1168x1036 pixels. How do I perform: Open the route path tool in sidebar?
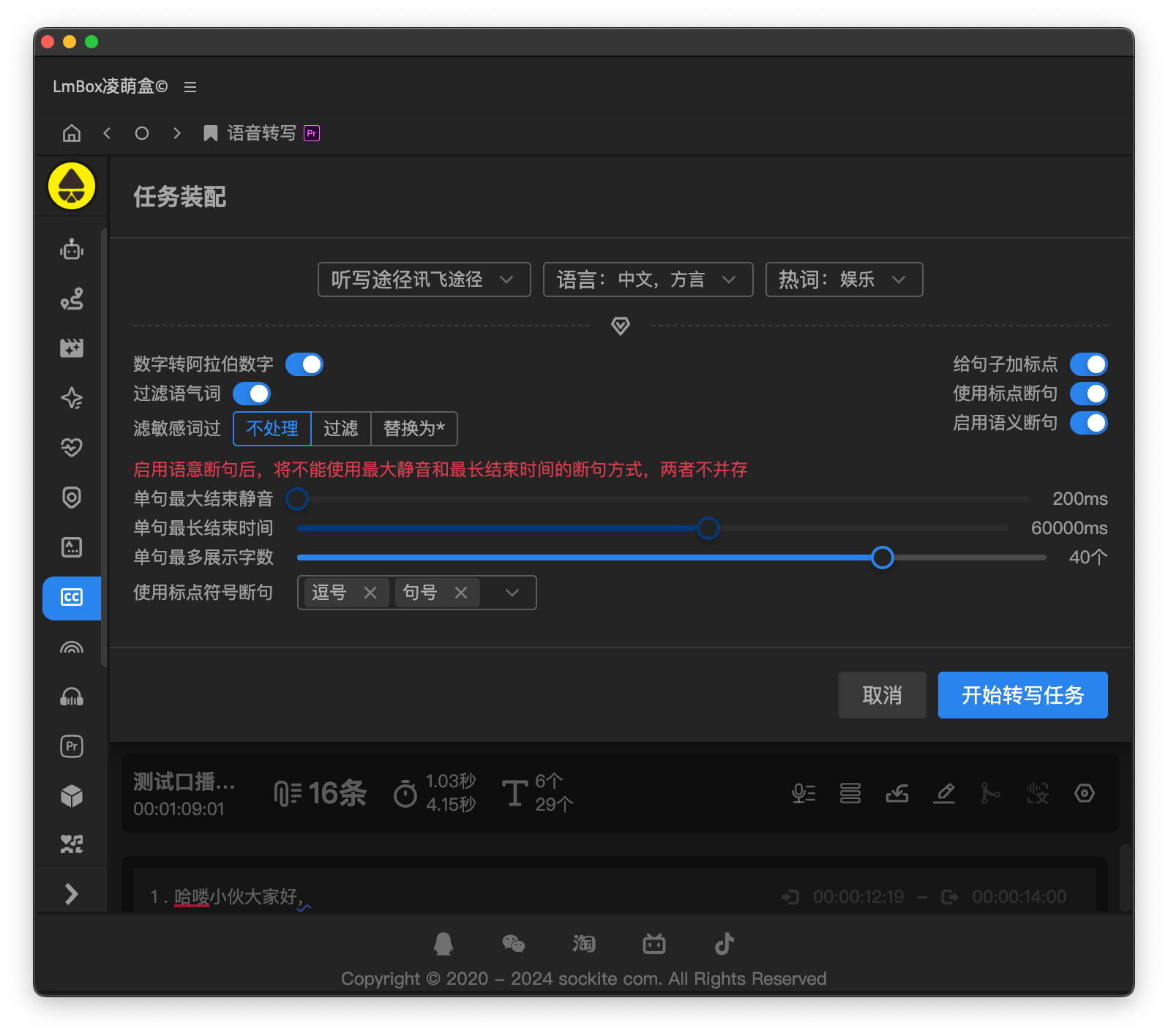[72, 299]
